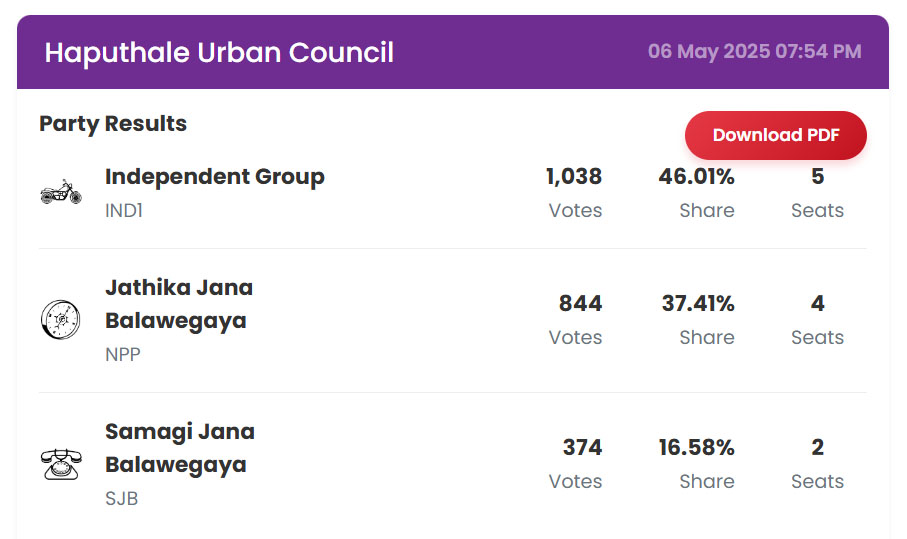This screenshot has width=907, height=539.
Task: Click the 1,038 votes figure
Action: click(574, 176)
